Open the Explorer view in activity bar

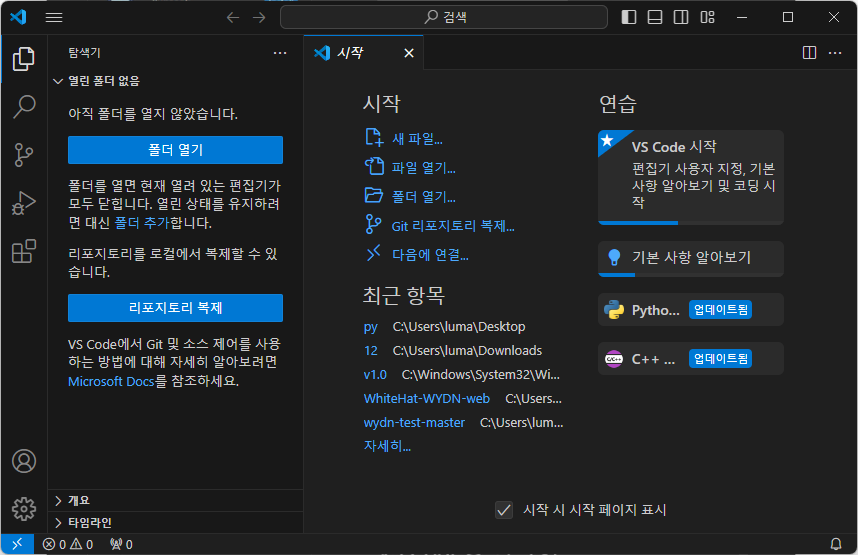coord(24,59)
